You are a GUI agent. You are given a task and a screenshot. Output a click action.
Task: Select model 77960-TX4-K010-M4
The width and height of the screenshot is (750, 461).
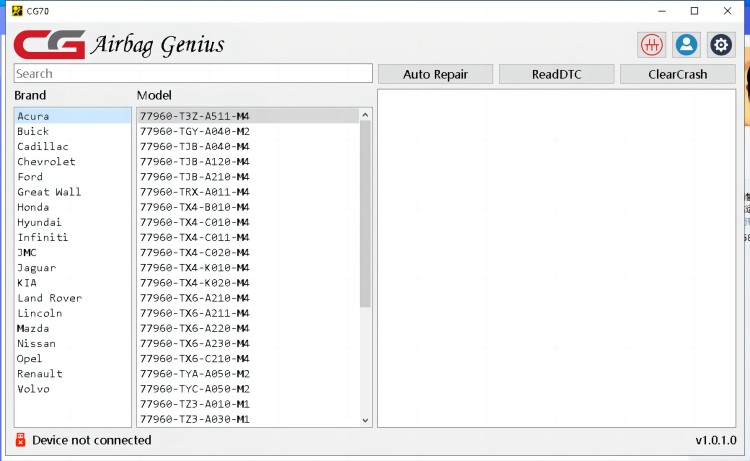[248, 268]
